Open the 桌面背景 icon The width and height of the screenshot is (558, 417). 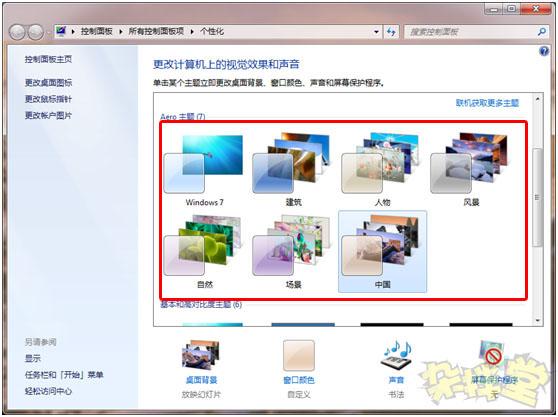[x=201, y=355]
